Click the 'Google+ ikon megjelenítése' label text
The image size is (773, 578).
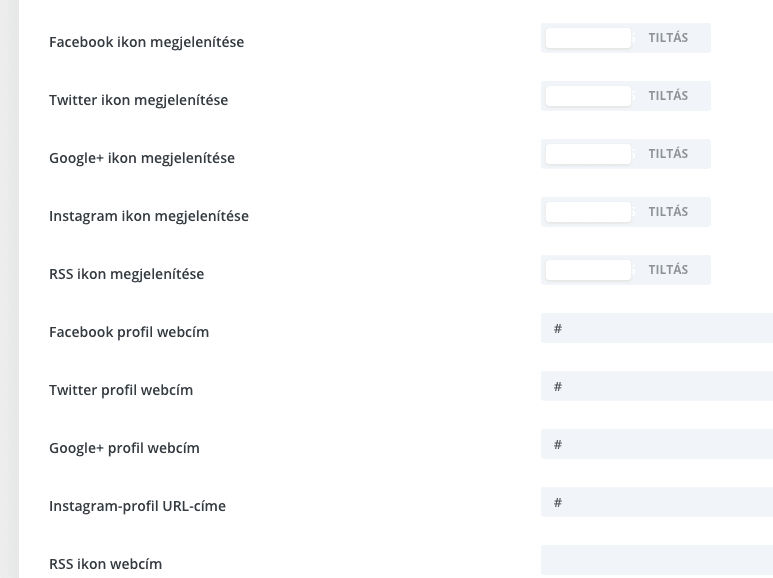(142, 158)
